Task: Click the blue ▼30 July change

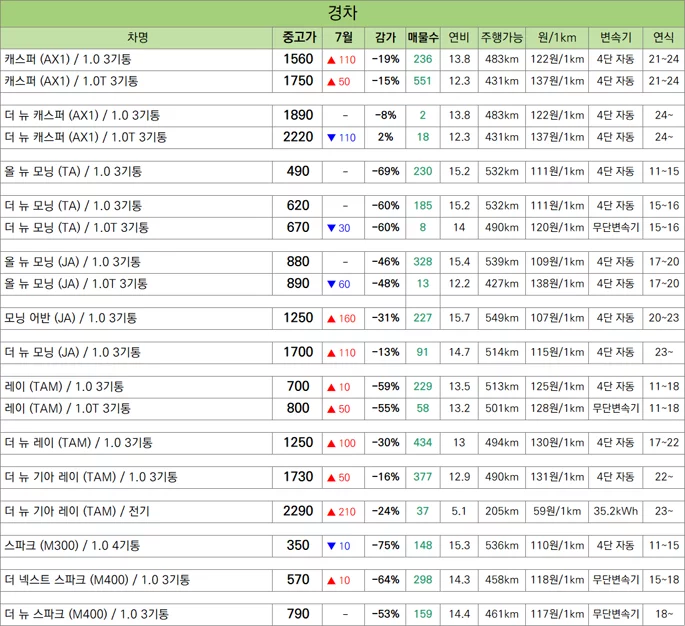Action: coord(339,228)
